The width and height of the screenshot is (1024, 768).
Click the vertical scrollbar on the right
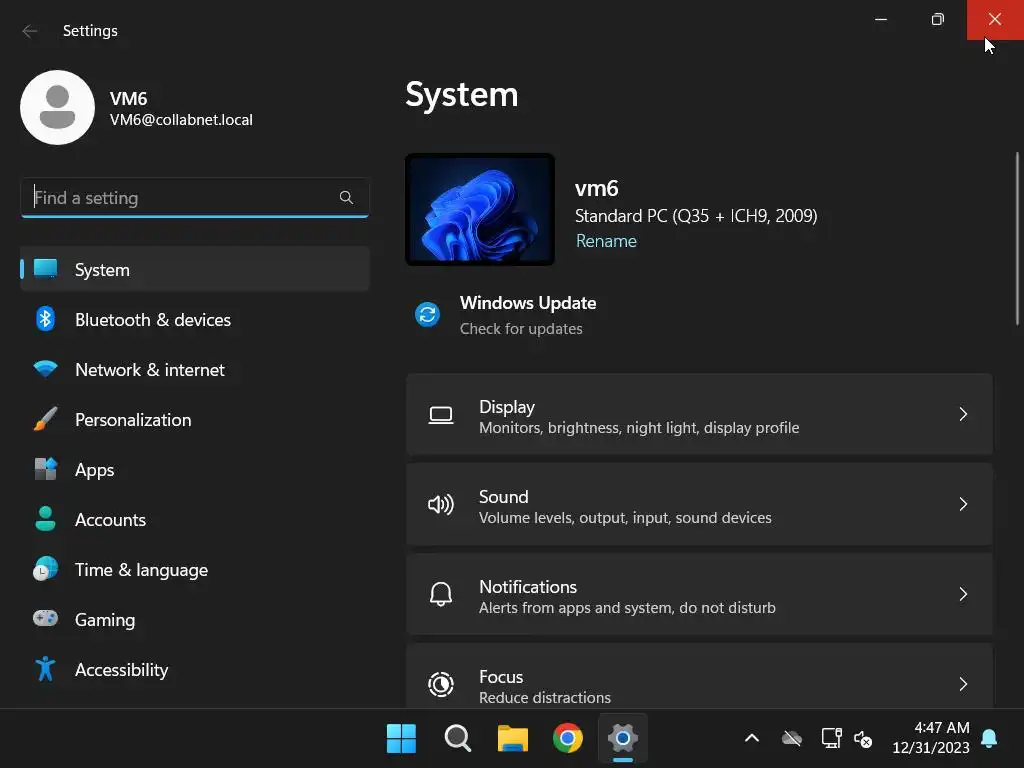pos(1017,238)
